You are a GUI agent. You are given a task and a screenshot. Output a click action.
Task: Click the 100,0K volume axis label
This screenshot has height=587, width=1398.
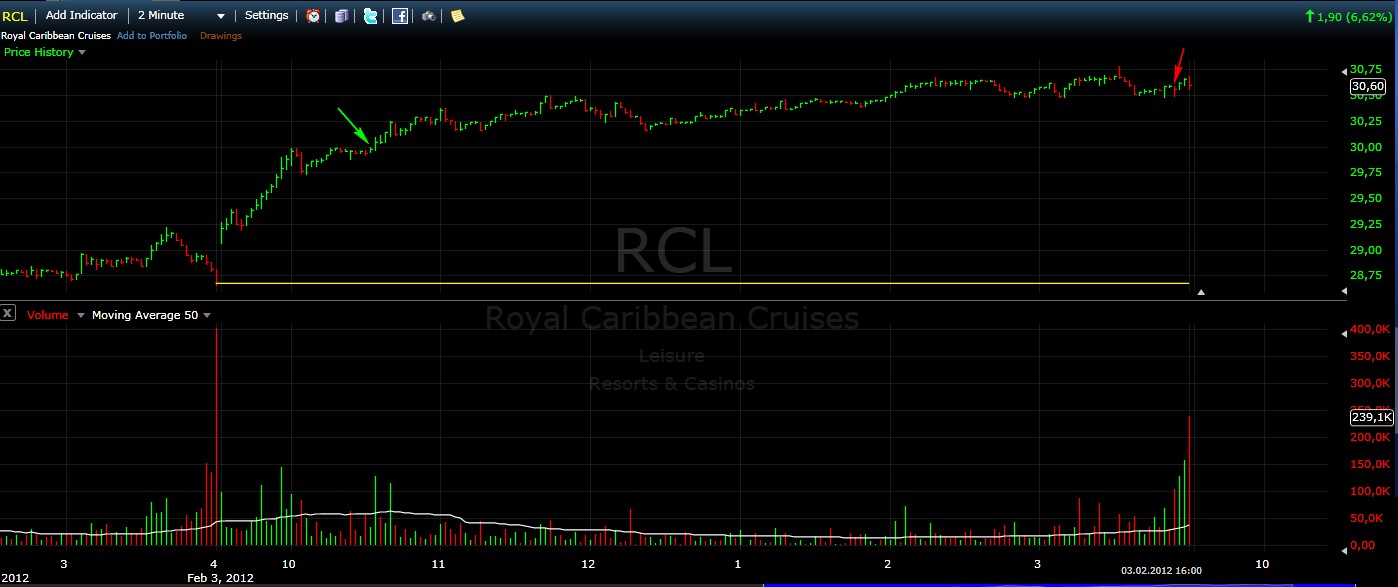1370,491
